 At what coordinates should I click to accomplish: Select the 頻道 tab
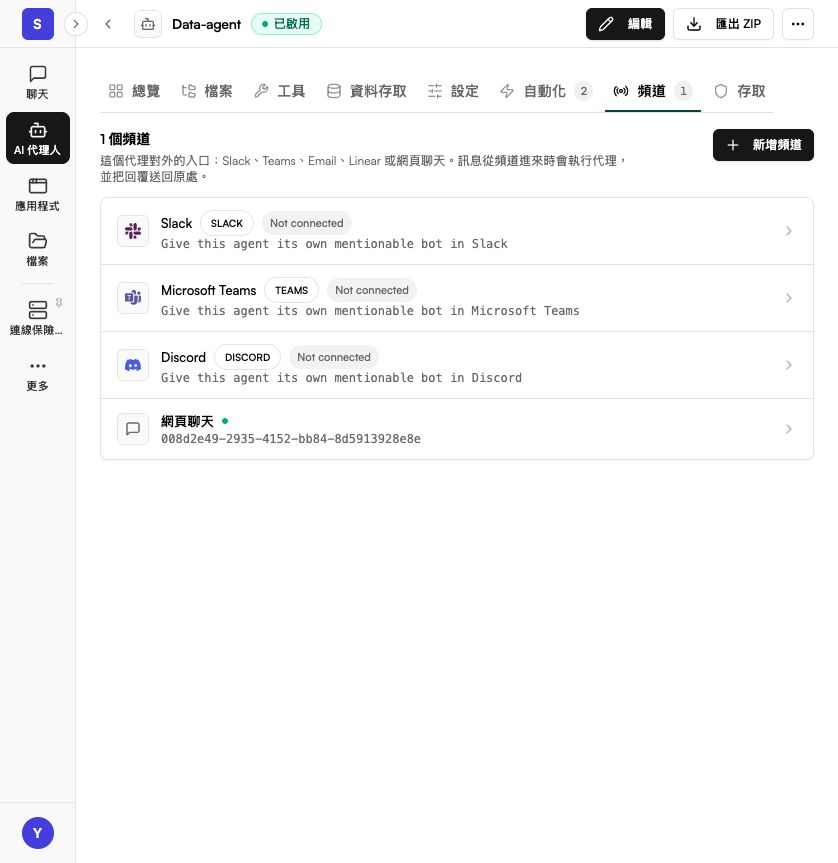(x=653, y=91)
